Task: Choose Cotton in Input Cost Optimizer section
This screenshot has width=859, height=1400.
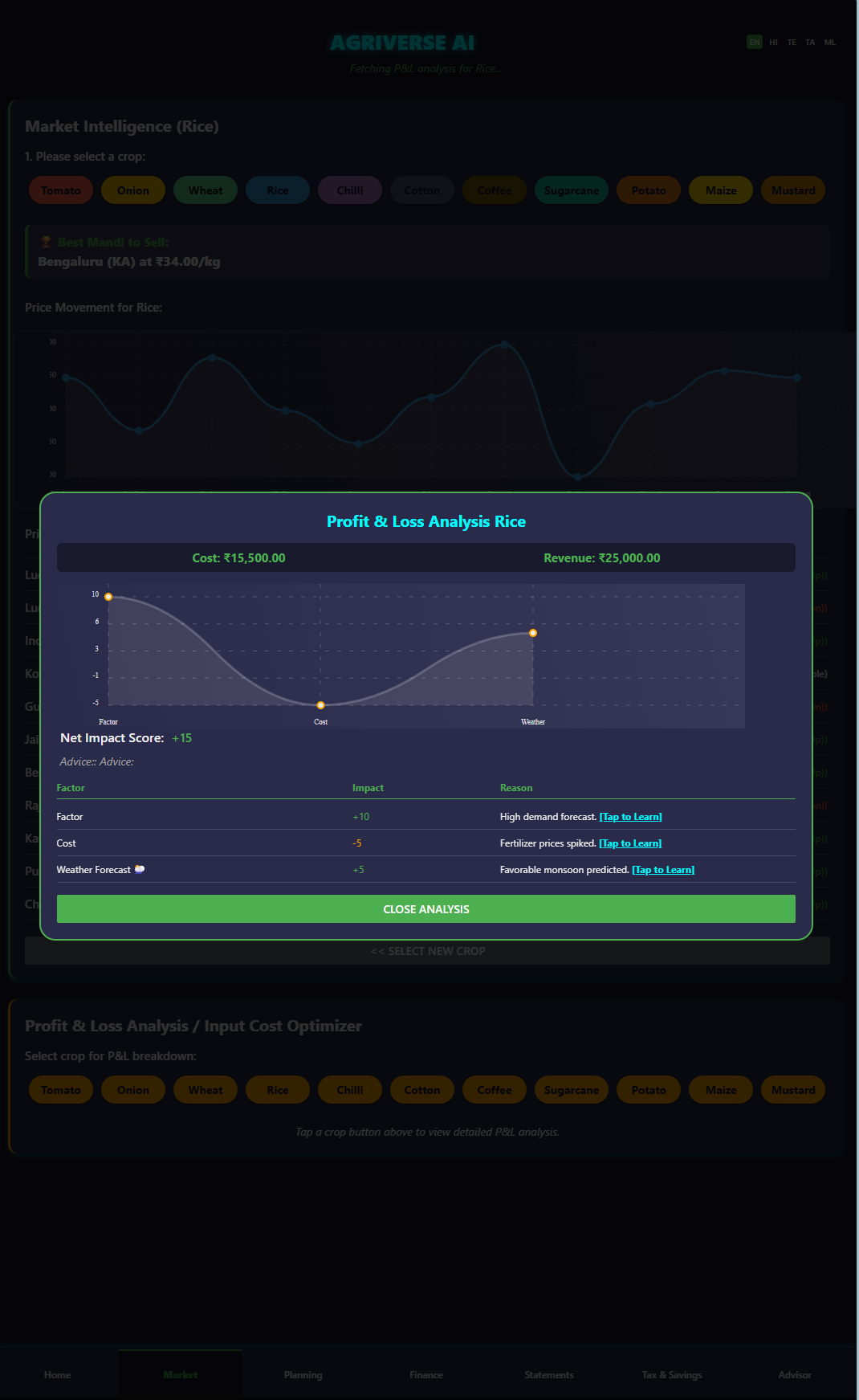Action: coord(422,1090)
